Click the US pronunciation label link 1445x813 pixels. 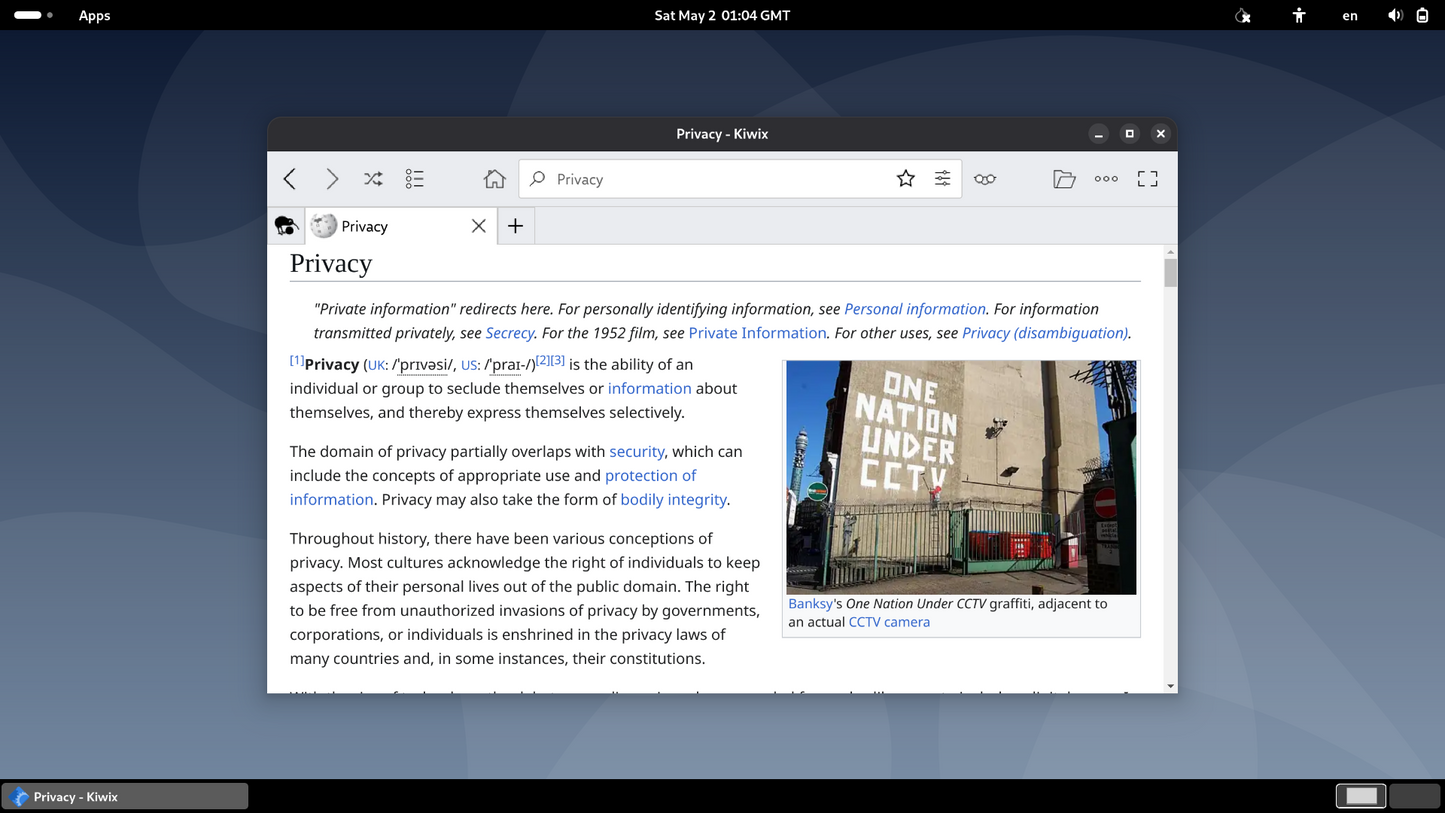469,366
